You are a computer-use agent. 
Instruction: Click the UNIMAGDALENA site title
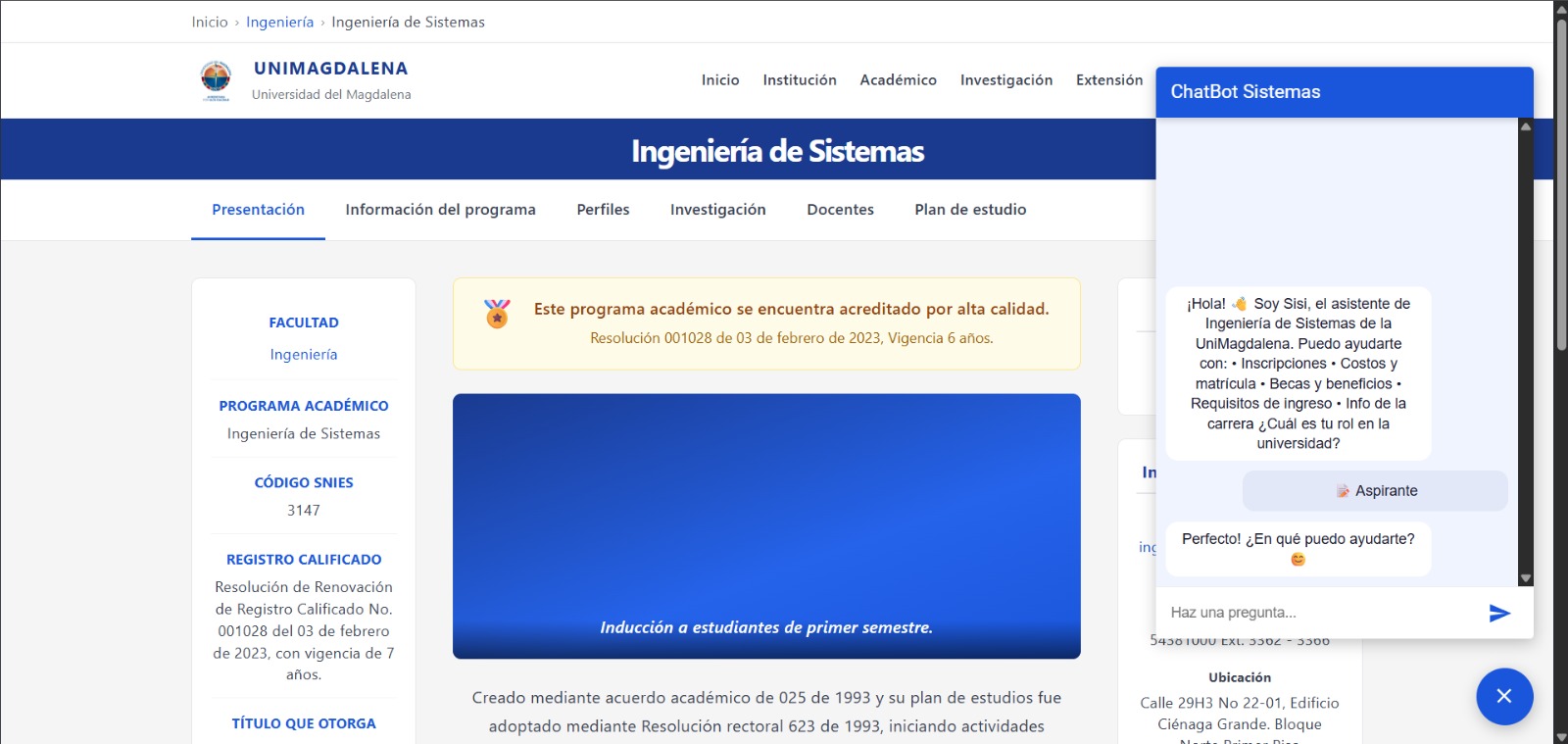330,69
